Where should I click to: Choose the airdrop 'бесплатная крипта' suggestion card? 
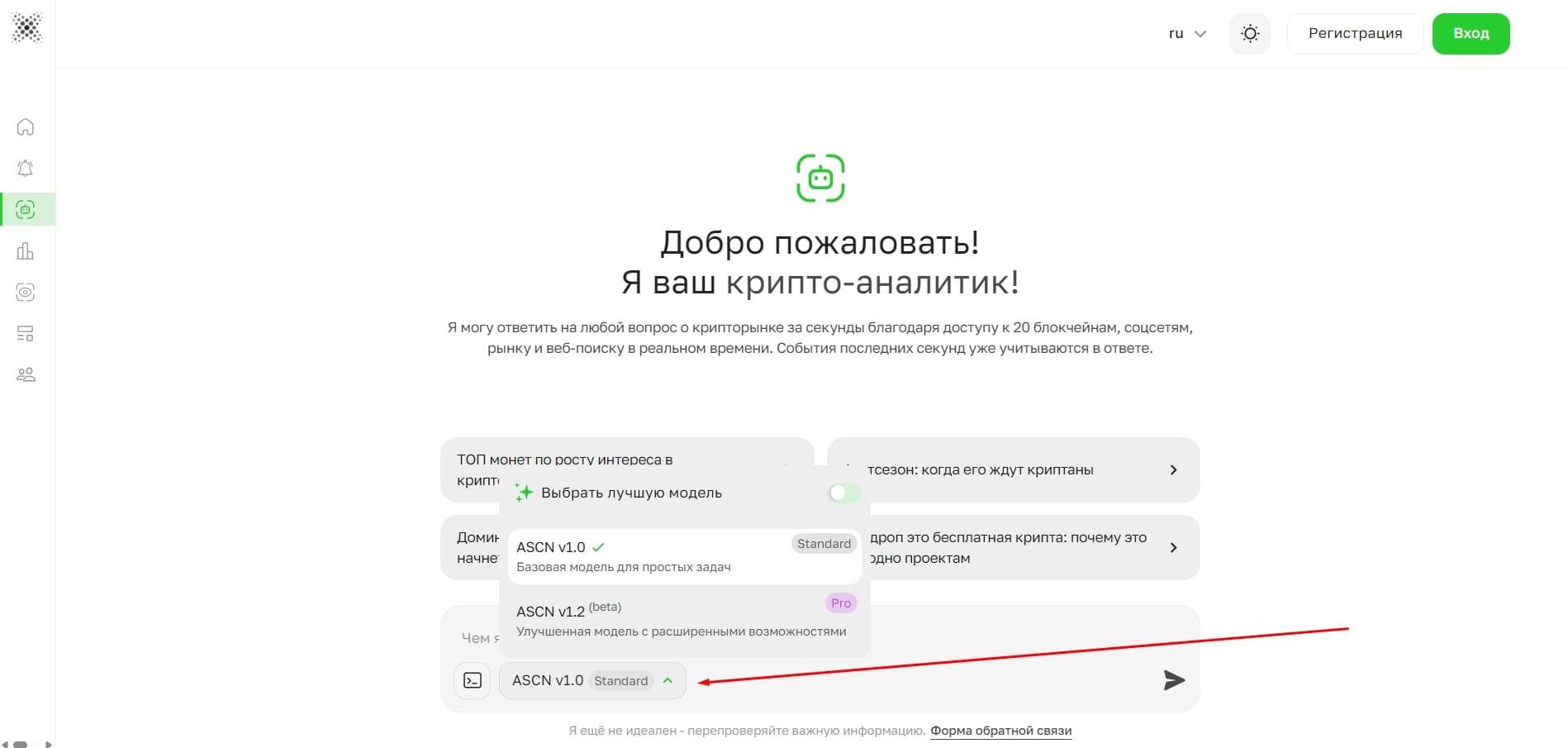click(1013, 547)
